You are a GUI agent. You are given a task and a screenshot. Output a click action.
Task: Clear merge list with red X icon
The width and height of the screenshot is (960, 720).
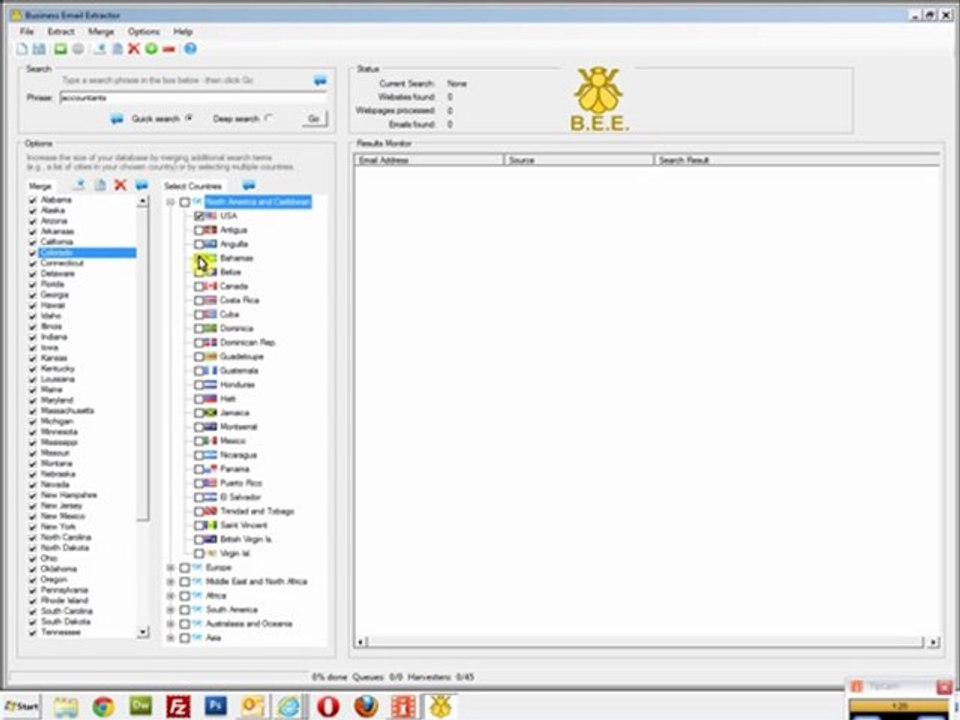121,185
